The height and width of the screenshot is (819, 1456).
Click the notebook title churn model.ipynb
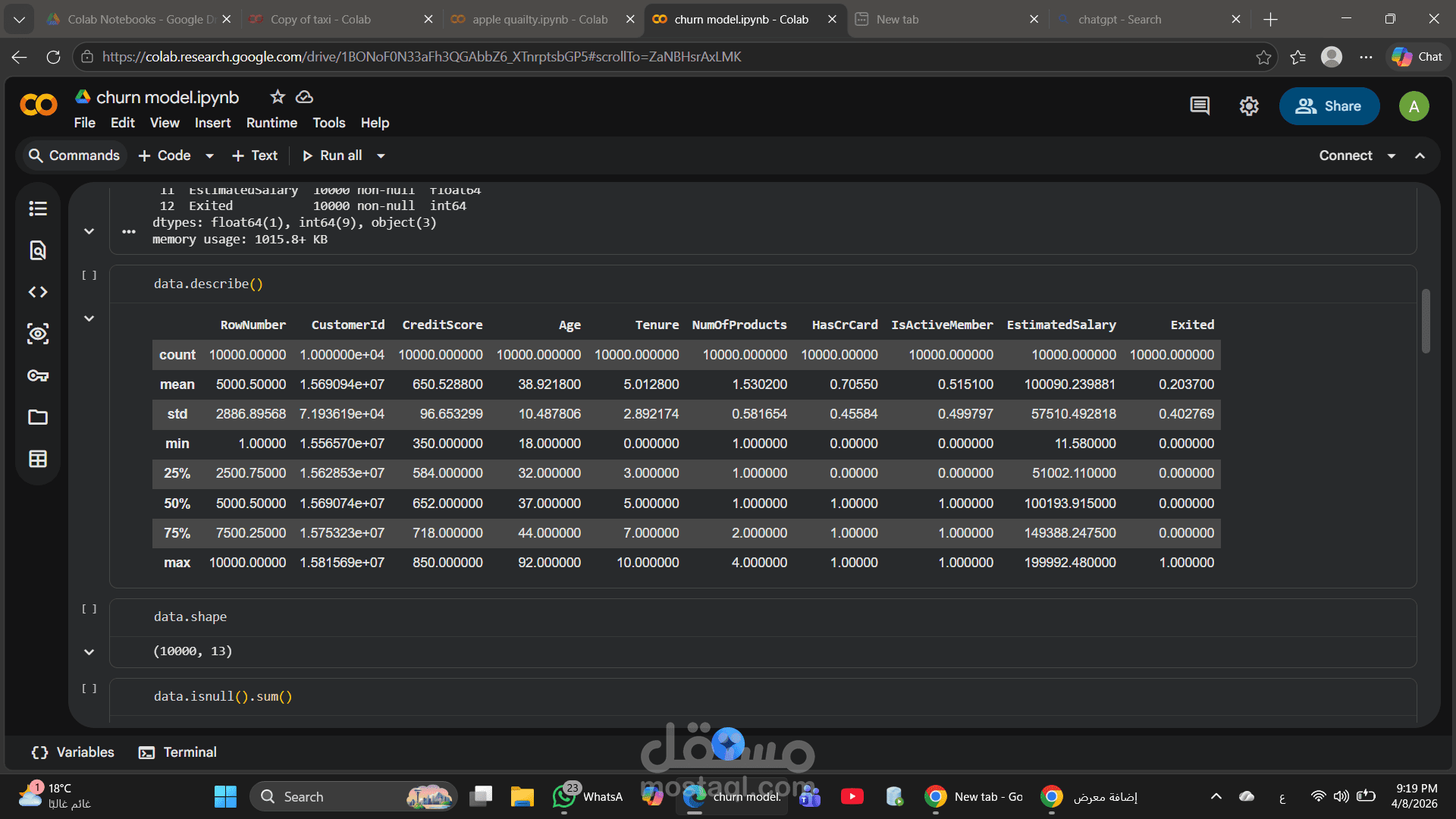(x=168, y=97)
